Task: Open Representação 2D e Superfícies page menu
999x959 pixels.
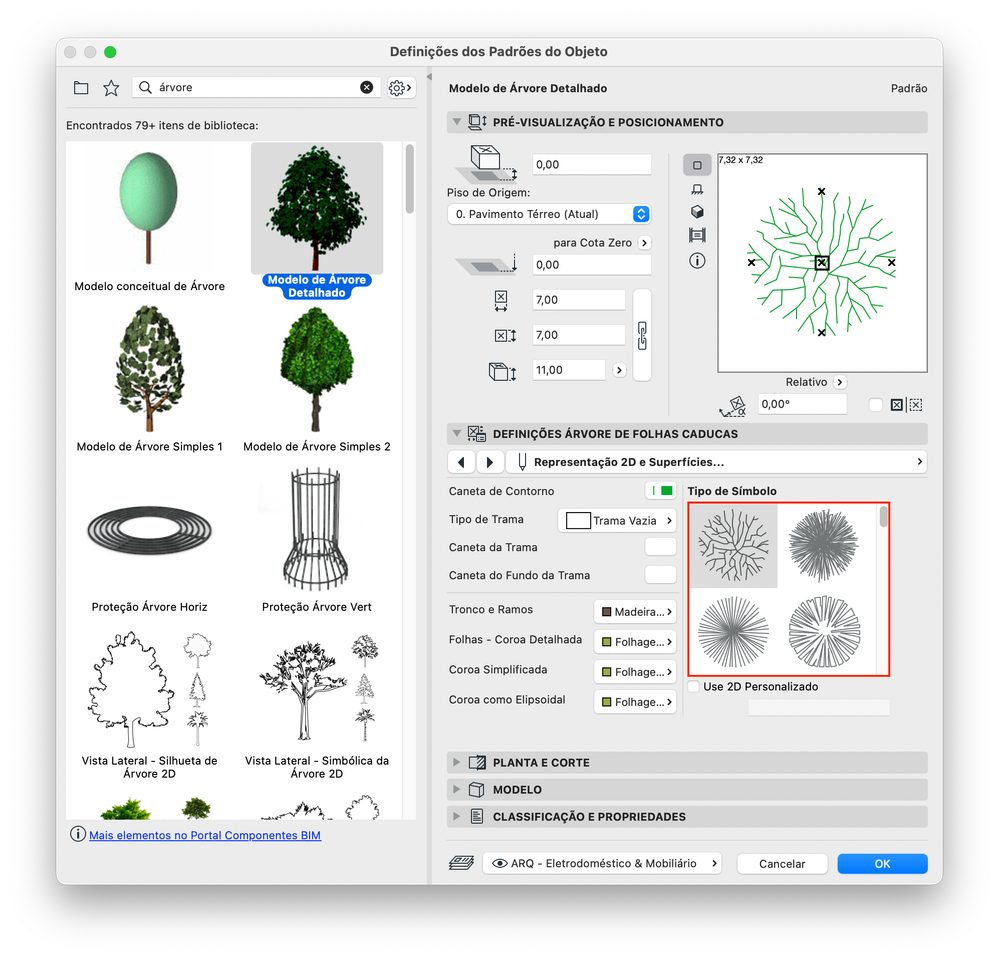Action: 717,462
